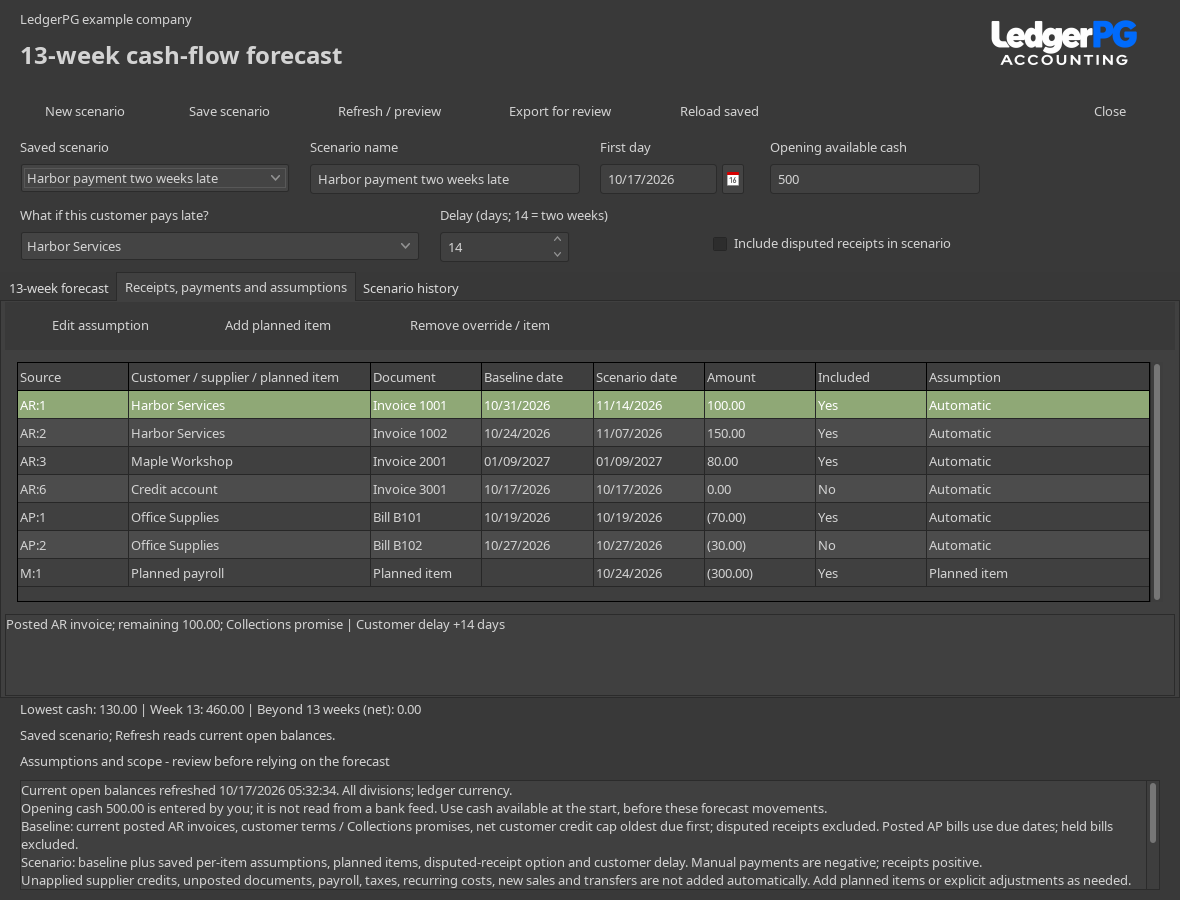The width and height of the screenshot is (1180, 900).
Task: Click Refresh / preview
Action: (389, 111)
